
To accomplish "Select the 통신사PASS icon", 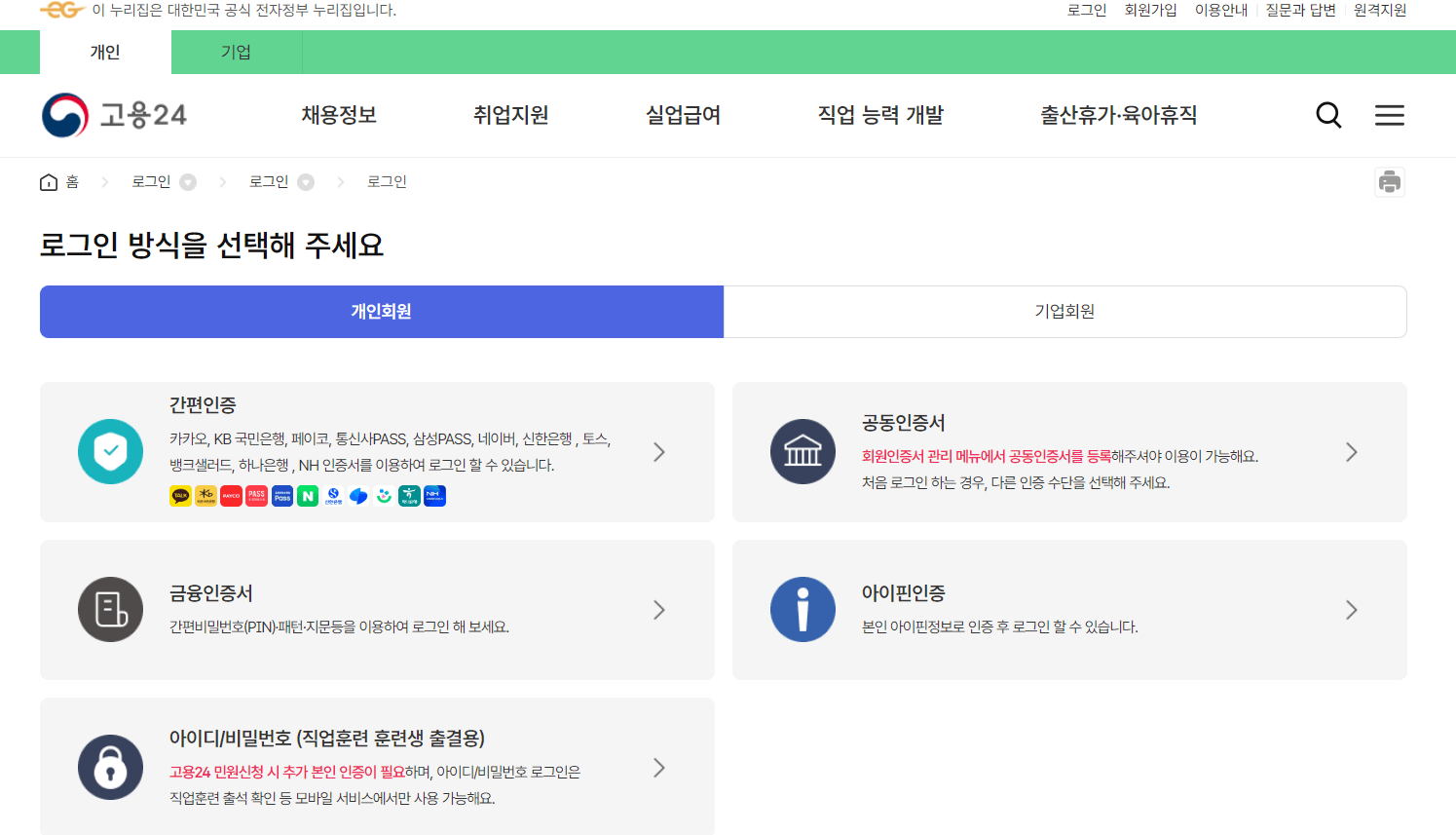I will 256,496.
